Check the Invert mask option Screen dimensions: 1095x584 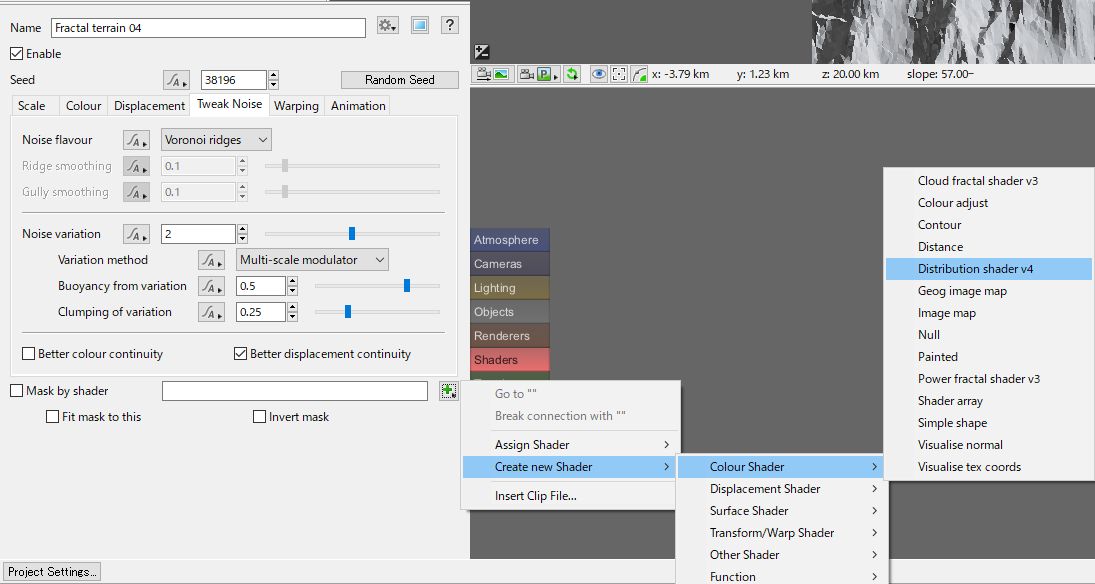pyautogui.click(x=259, y=417)
